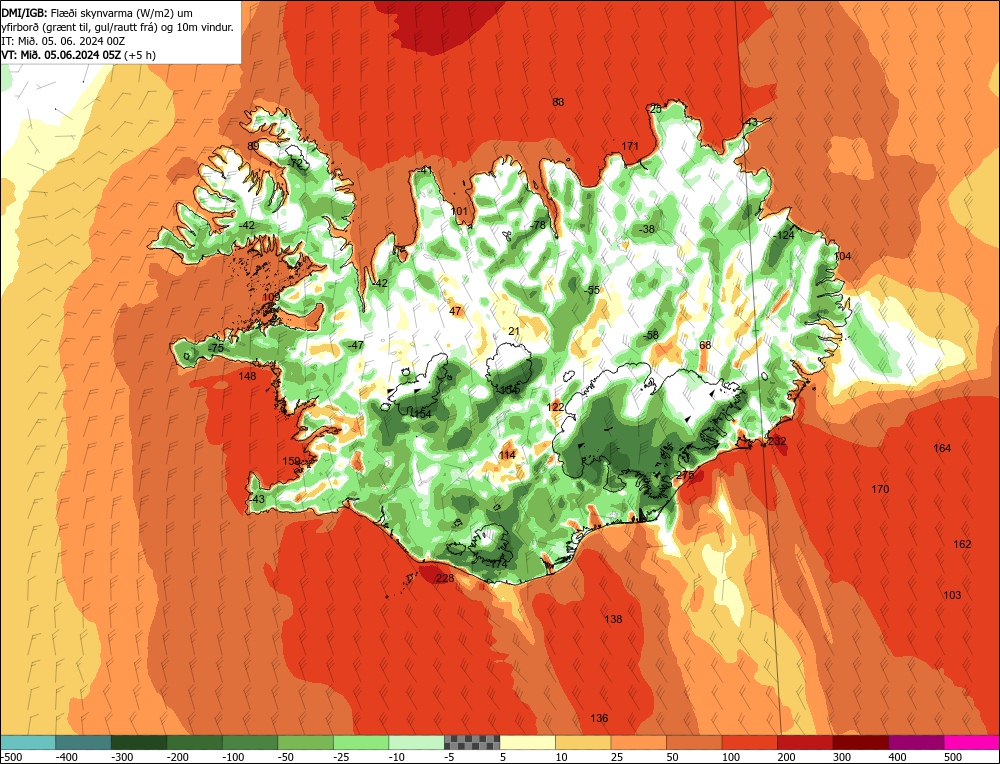Click the value -58 on the map
The image size is (1000, 764).
coord(651,335)
